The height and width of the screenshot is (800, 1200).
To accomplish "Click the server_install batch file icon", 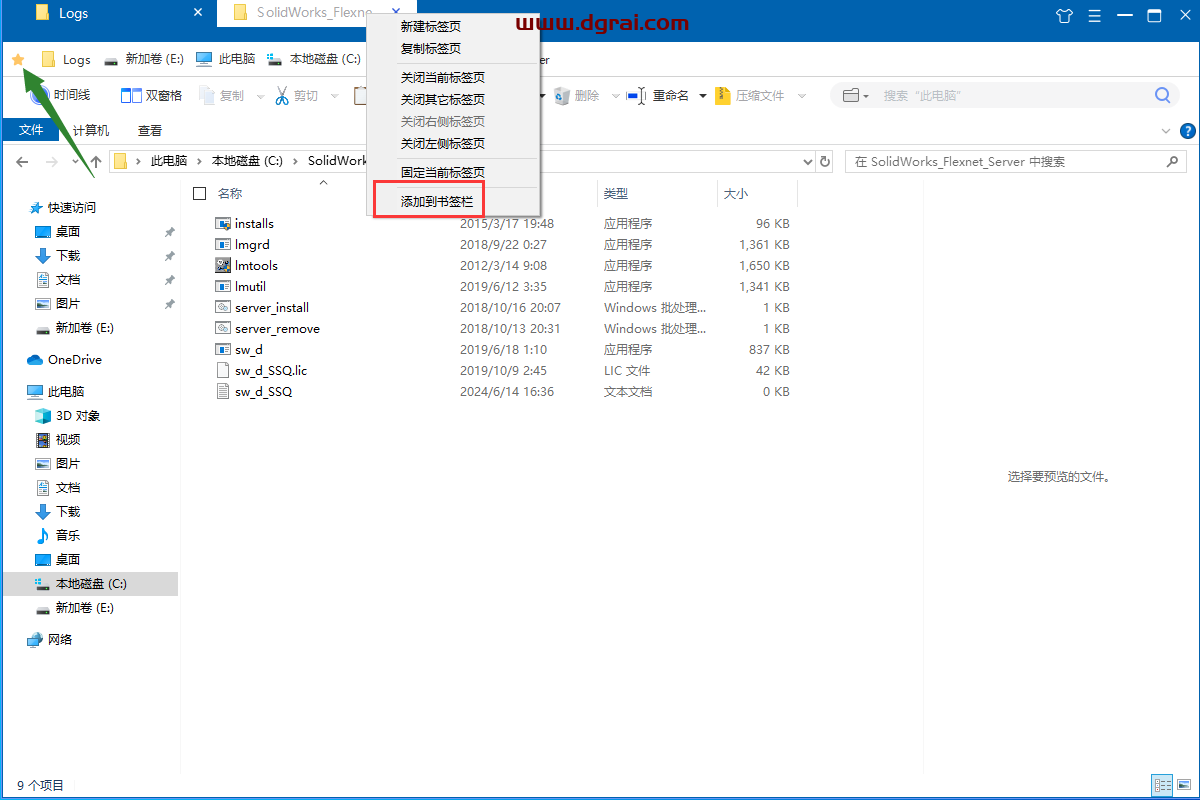I will (224, 307).
